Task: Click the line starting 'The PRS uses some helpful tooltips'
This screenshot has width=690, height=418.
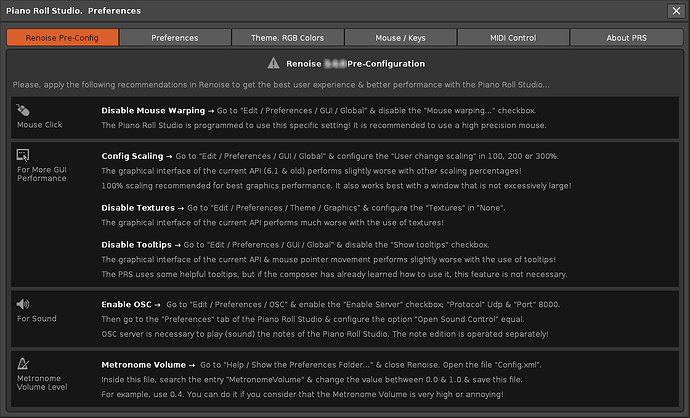Action: (x=334, y=274)
